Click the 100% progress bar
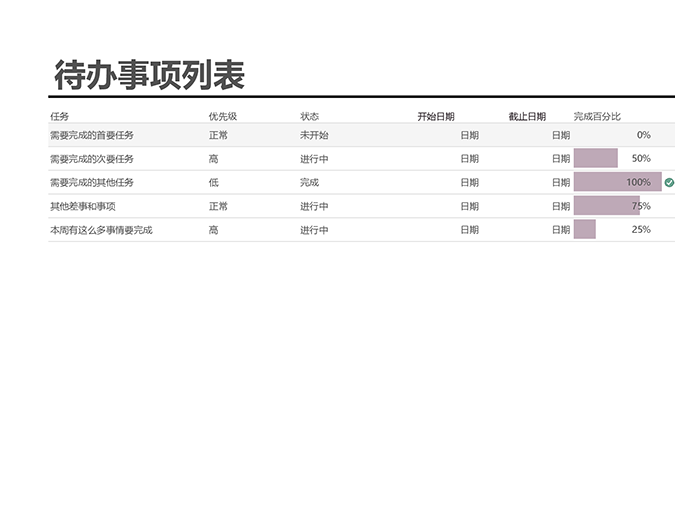Image resolution: width=675 pixels, height=520 pixels. click(x=618, y=182)
